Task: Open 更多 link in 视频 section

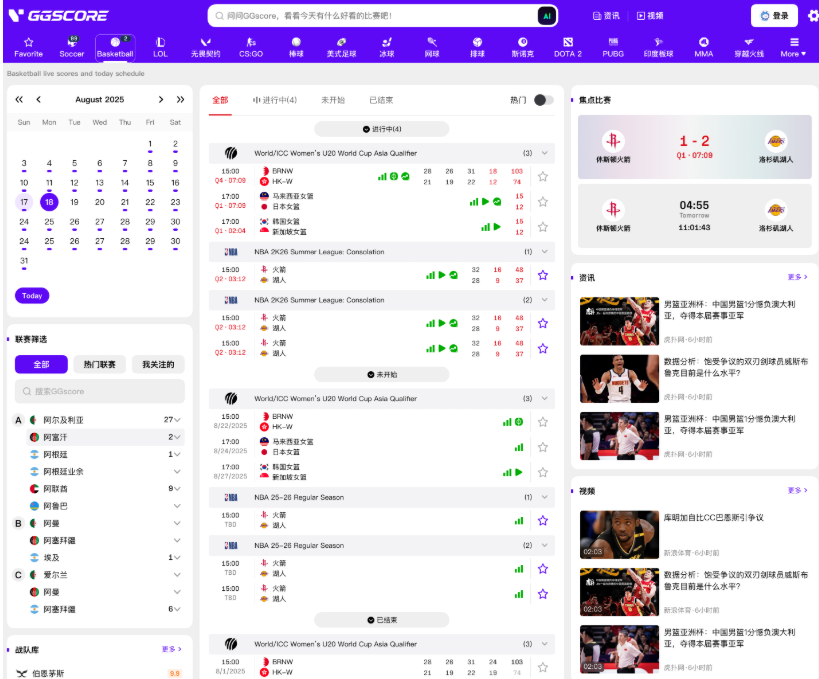Action: click(797, 490)
